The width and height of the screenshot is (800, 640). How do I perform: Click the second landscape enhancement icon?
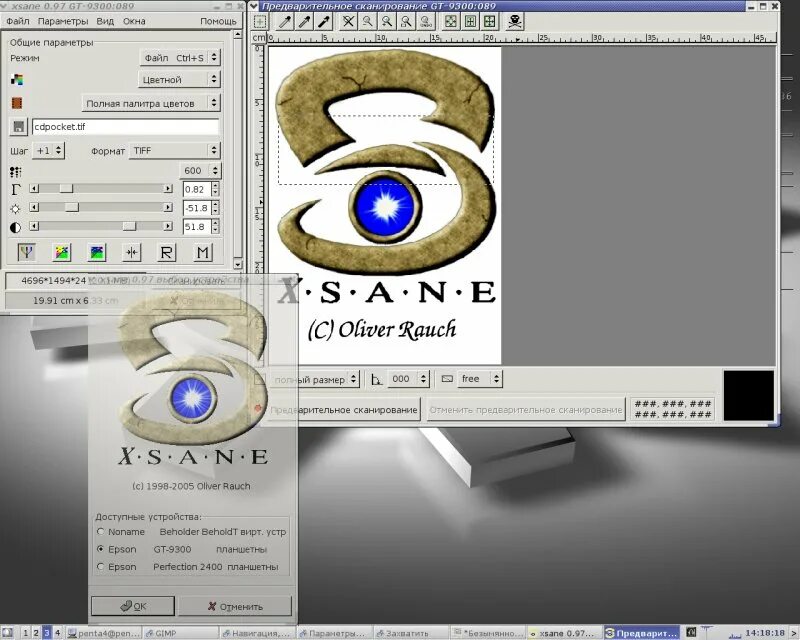click(x=97, y=252)
